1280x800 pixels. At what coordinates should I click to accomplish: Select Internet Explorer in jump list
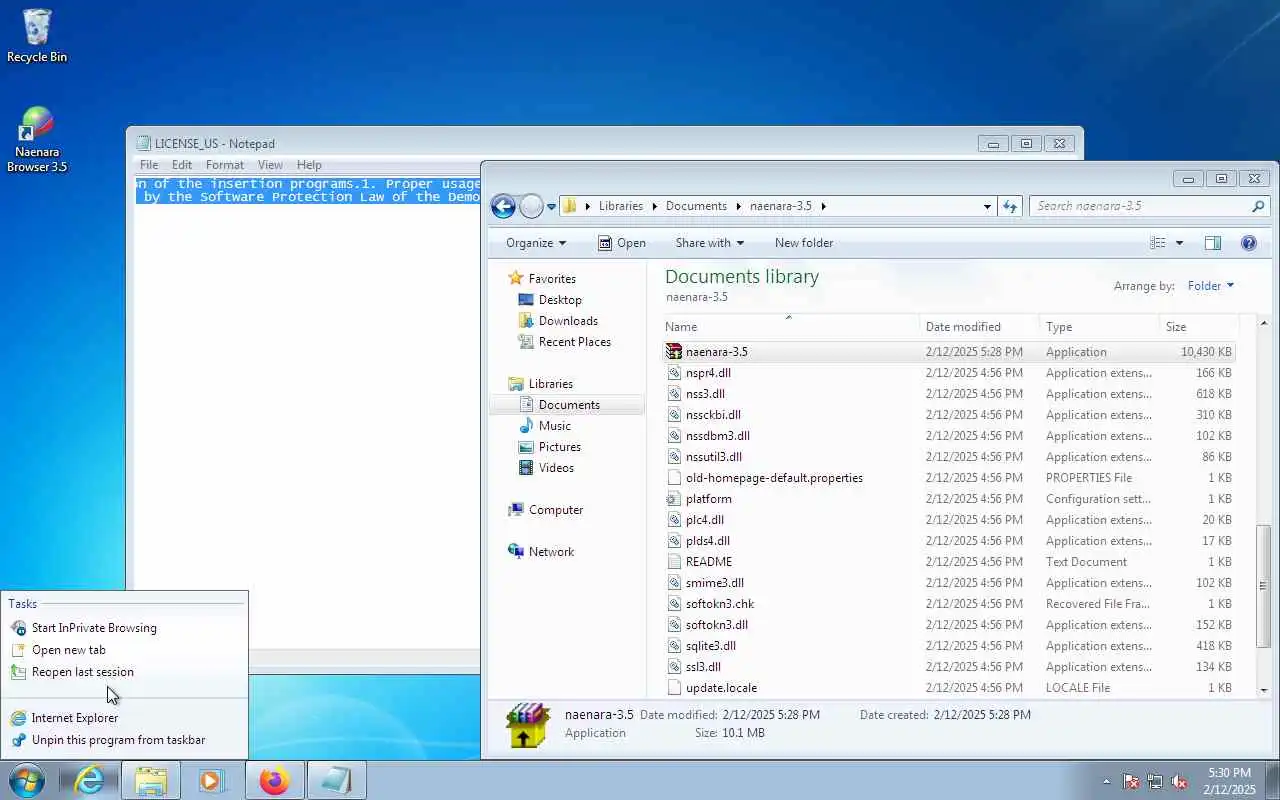pos(125,718)
